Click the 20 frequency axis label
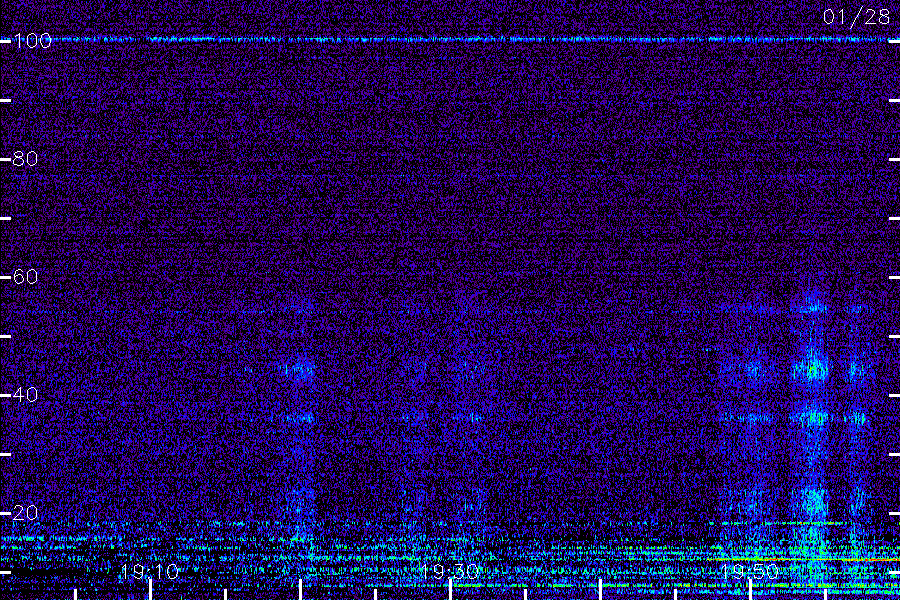 click(25, 513)
